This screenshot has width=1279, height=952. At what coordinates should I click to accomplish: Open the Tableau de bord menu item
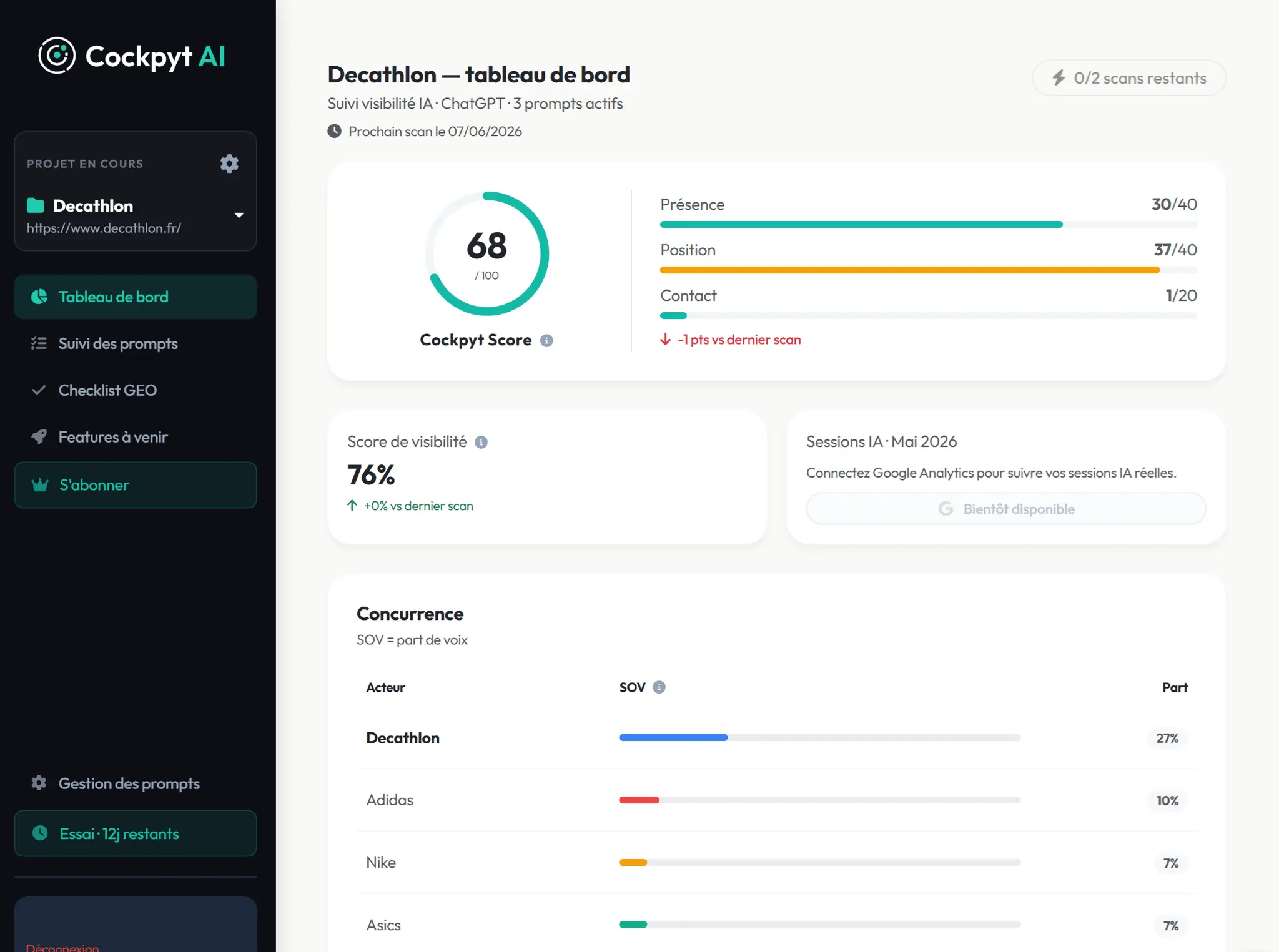pyautogui.click(x=136, y=297)
